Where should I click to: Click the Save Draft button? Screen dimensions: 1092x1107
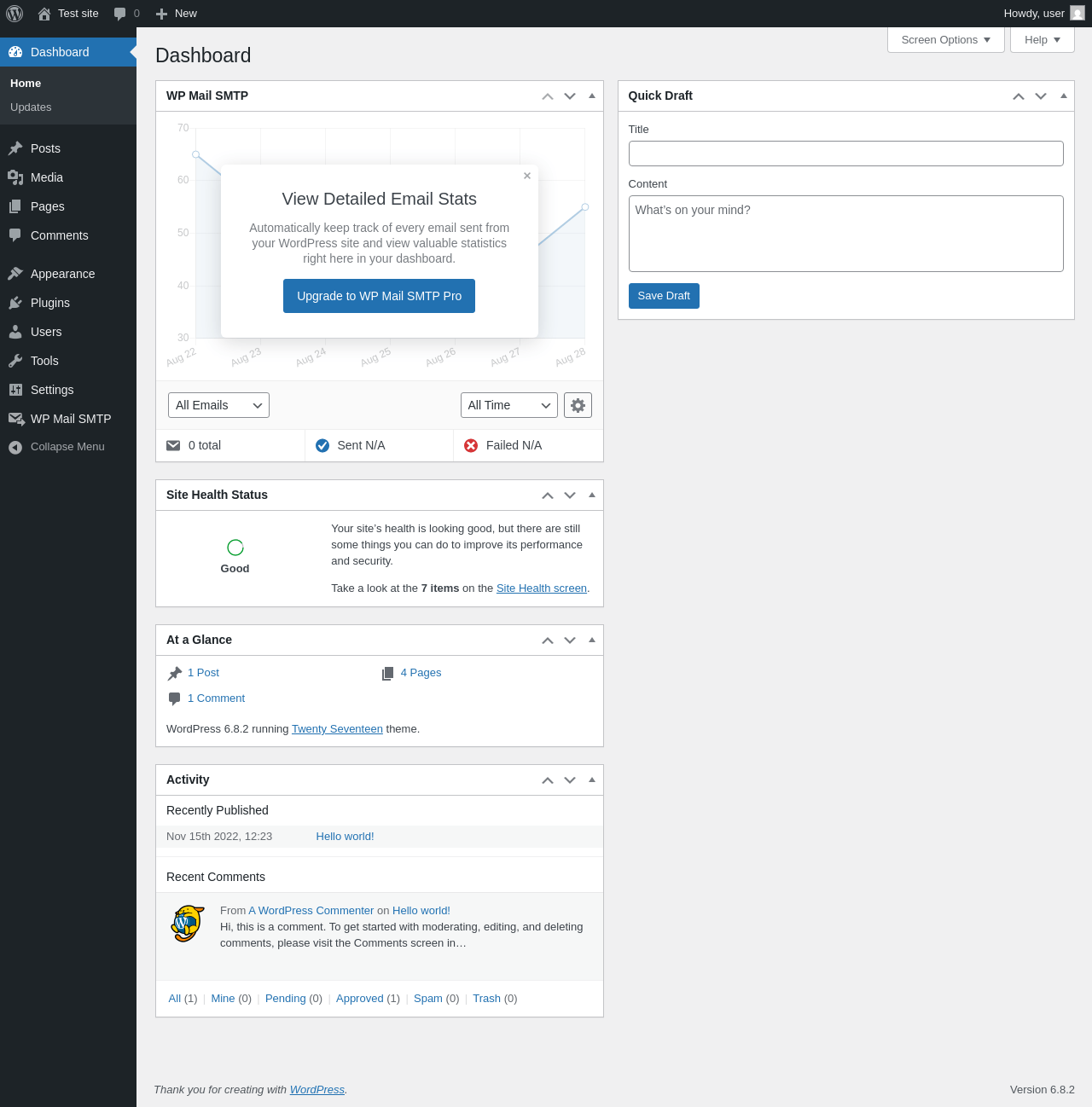coord(664,296)
